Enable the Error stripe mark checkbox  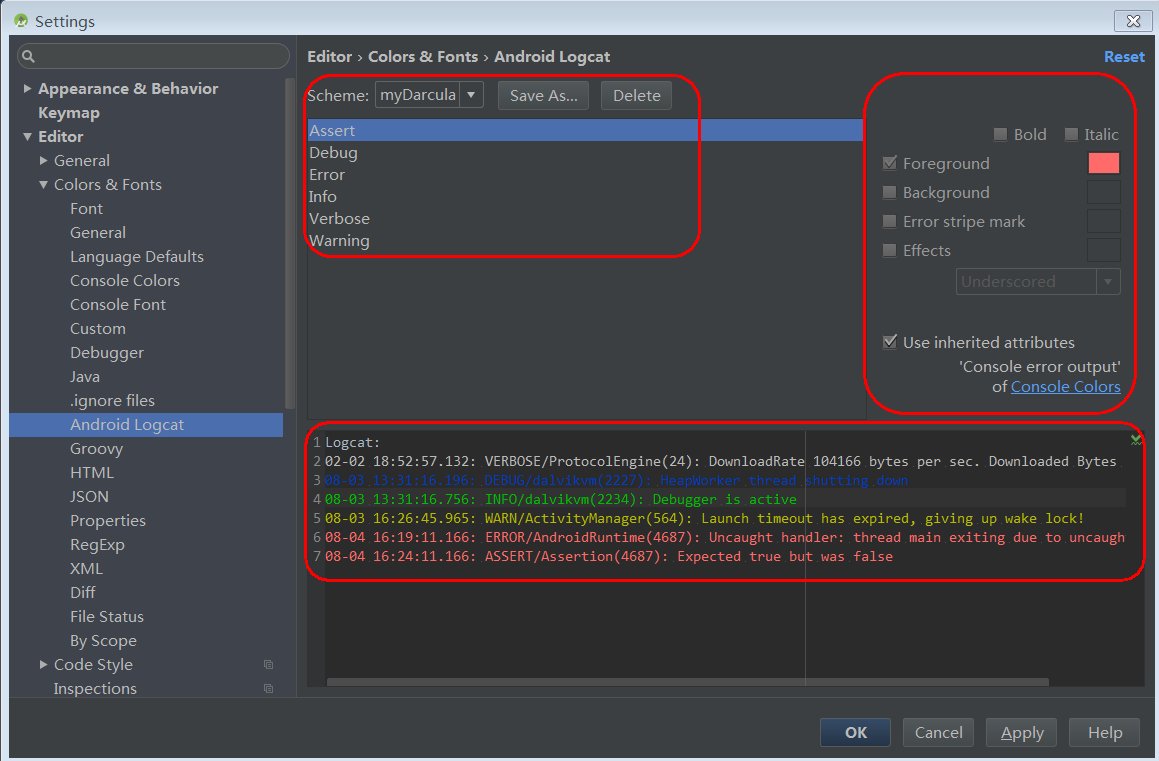(x=890, y=221)
